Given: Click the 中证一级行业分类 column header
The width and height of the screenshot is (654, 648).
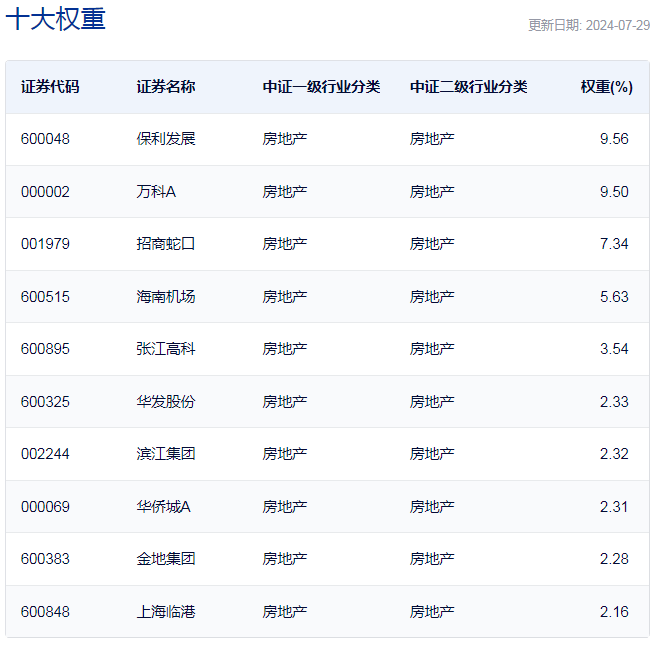Looking at the screenshot, I should click(321, 87).
